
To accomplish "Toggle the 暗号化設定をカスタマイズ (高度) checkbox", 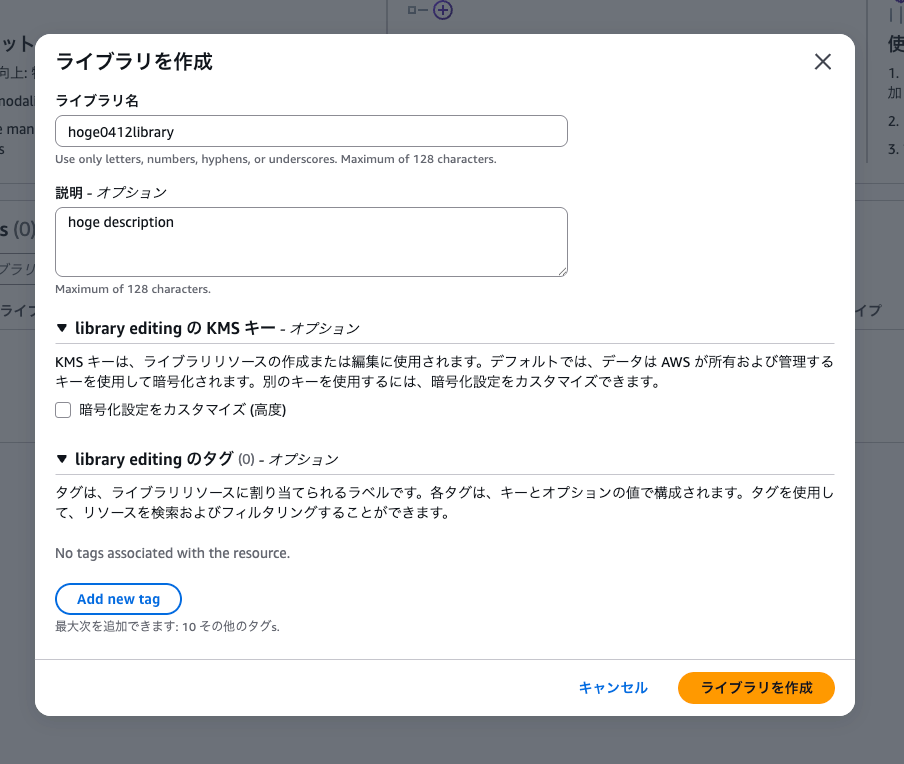I will click(62, 410).
